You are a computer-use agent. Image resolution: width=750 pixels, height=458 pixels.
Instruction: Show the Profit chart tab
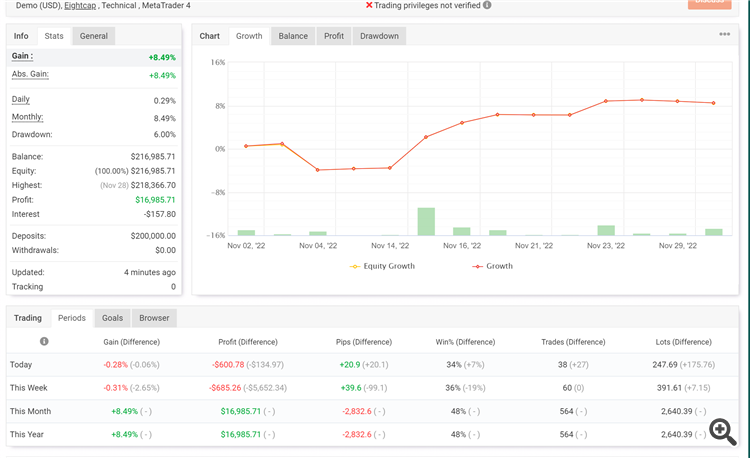point(334,36)
